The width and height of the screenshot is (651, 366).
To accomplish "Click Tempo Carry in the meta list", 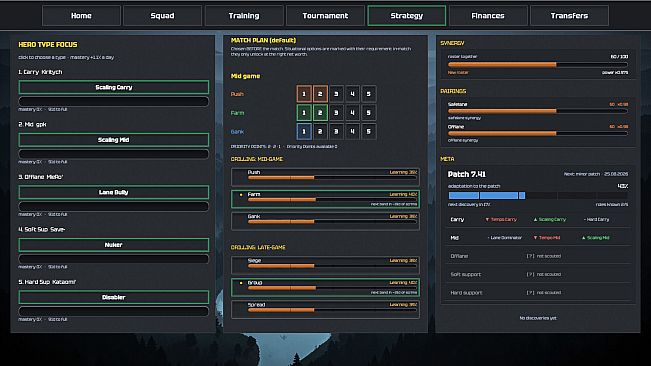I will click(x=501, y=220).
